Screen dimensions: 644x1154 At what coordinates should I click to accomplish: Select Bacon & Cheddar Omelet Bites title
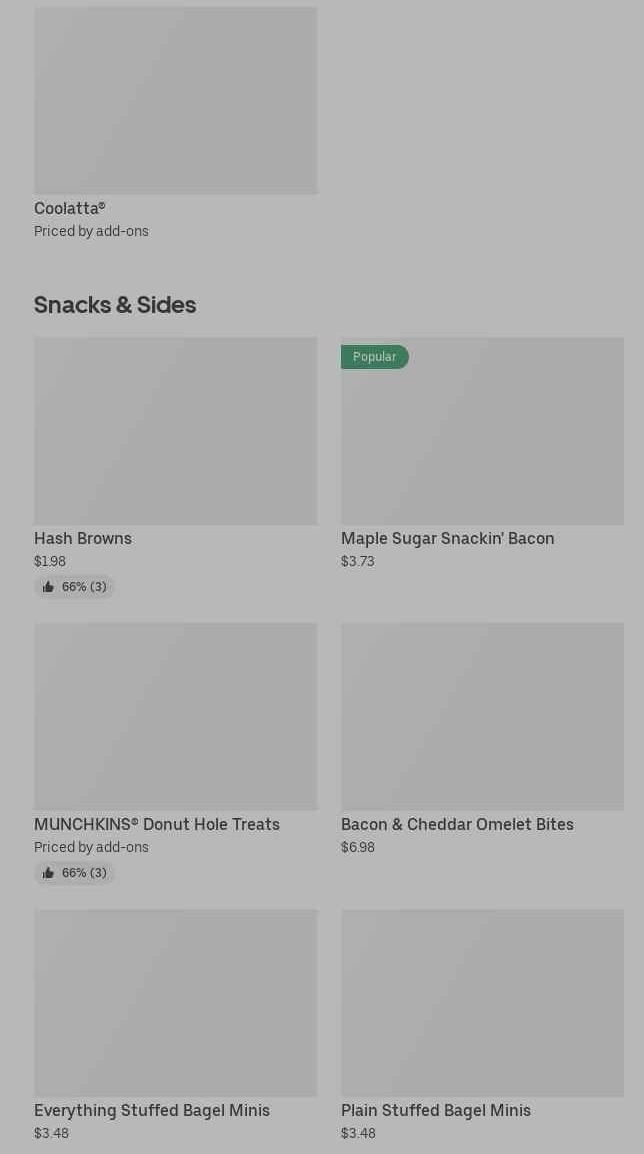pos(457,824)
